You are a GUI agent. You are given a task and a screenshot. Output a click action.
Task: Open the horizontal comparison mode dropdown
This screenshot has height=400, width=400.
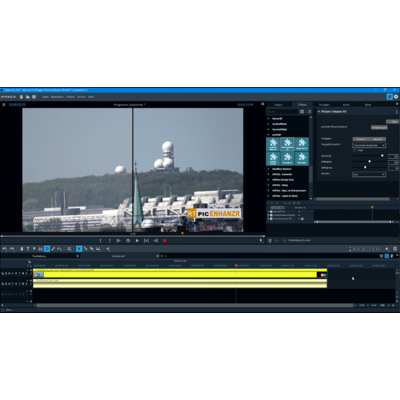pos(369,145)
